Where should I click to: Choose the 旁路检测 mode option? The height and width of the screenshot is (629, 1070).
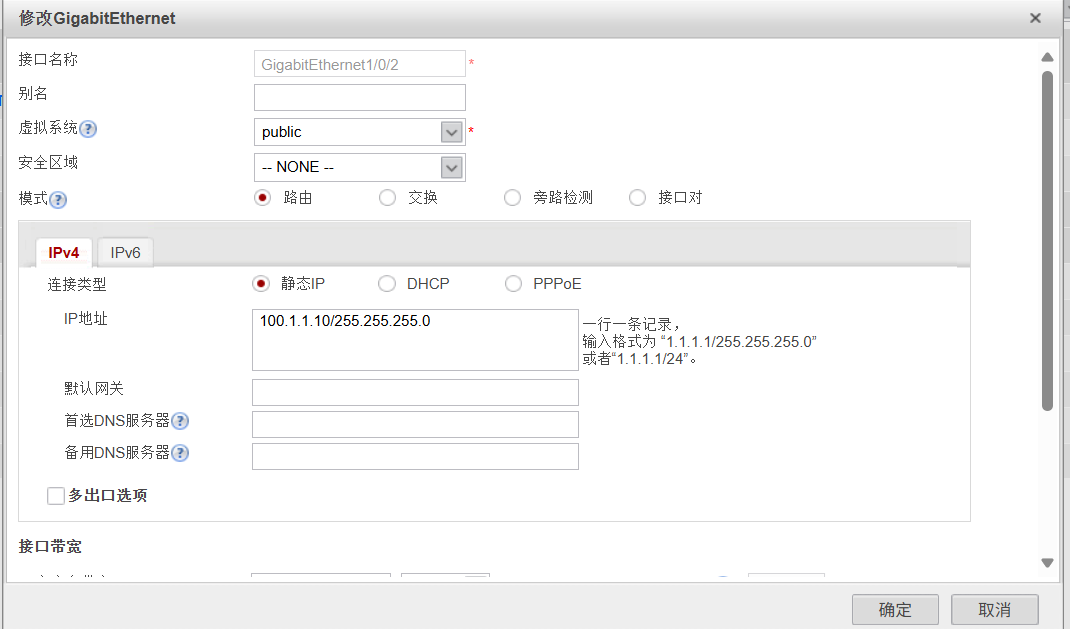click(x=512, y=197)
